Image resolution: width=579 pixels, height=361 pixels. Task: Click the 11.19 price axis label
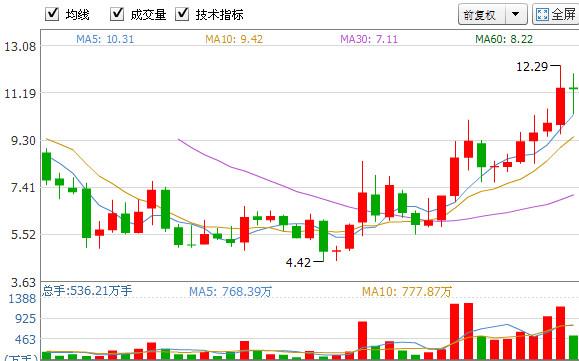pos(20,94)
